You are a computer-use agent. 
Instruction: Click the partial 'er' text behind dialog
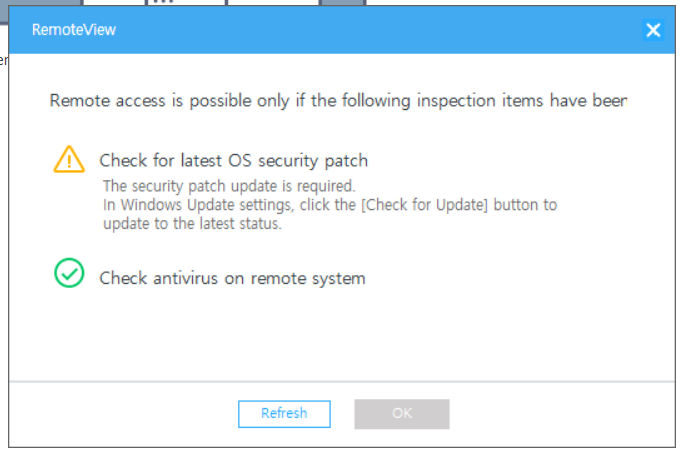(x=3, y=60)
